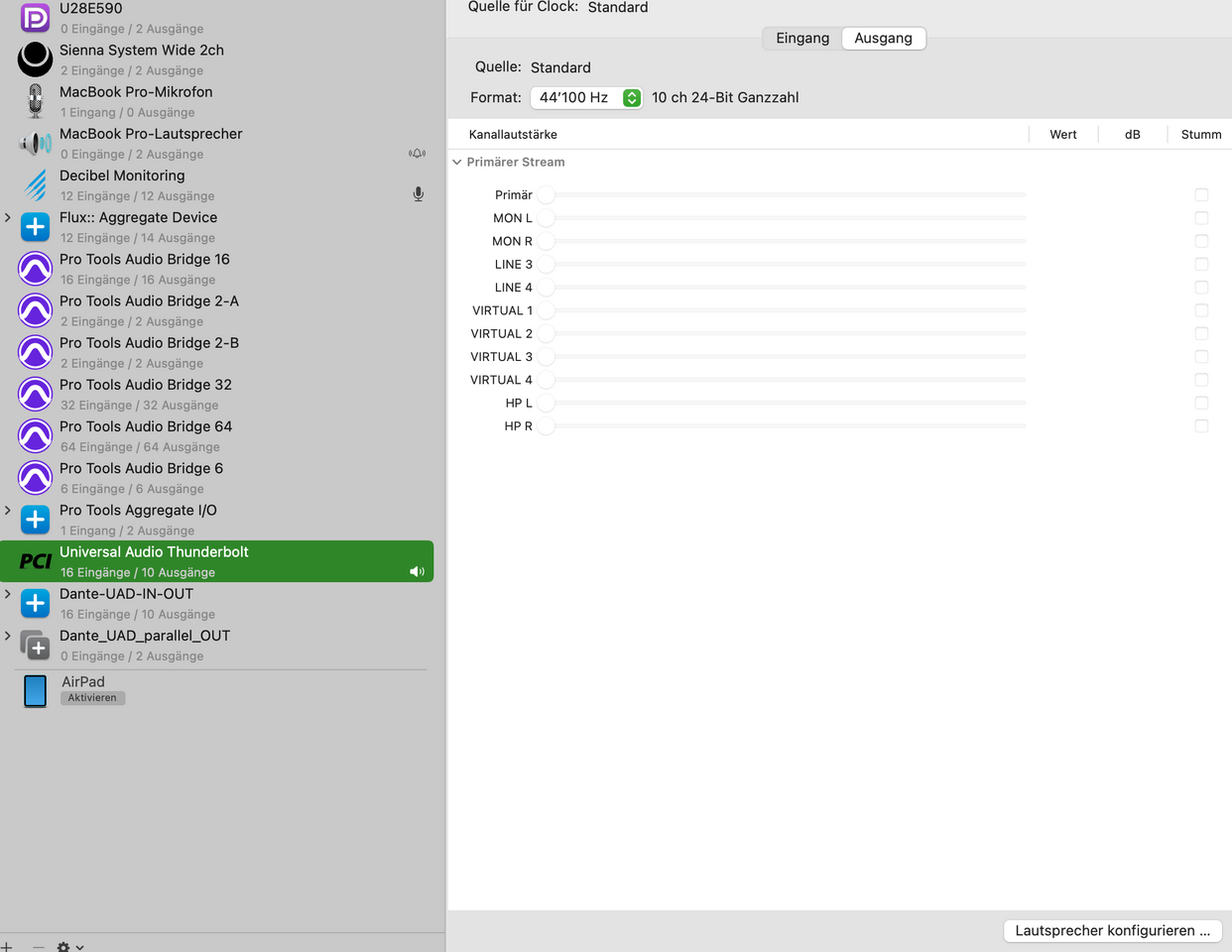Viewport: 1232px width, 952px height.
Task: Click the PCI icon of Universal Audio Thunderbolt
Action: (35, 561)
